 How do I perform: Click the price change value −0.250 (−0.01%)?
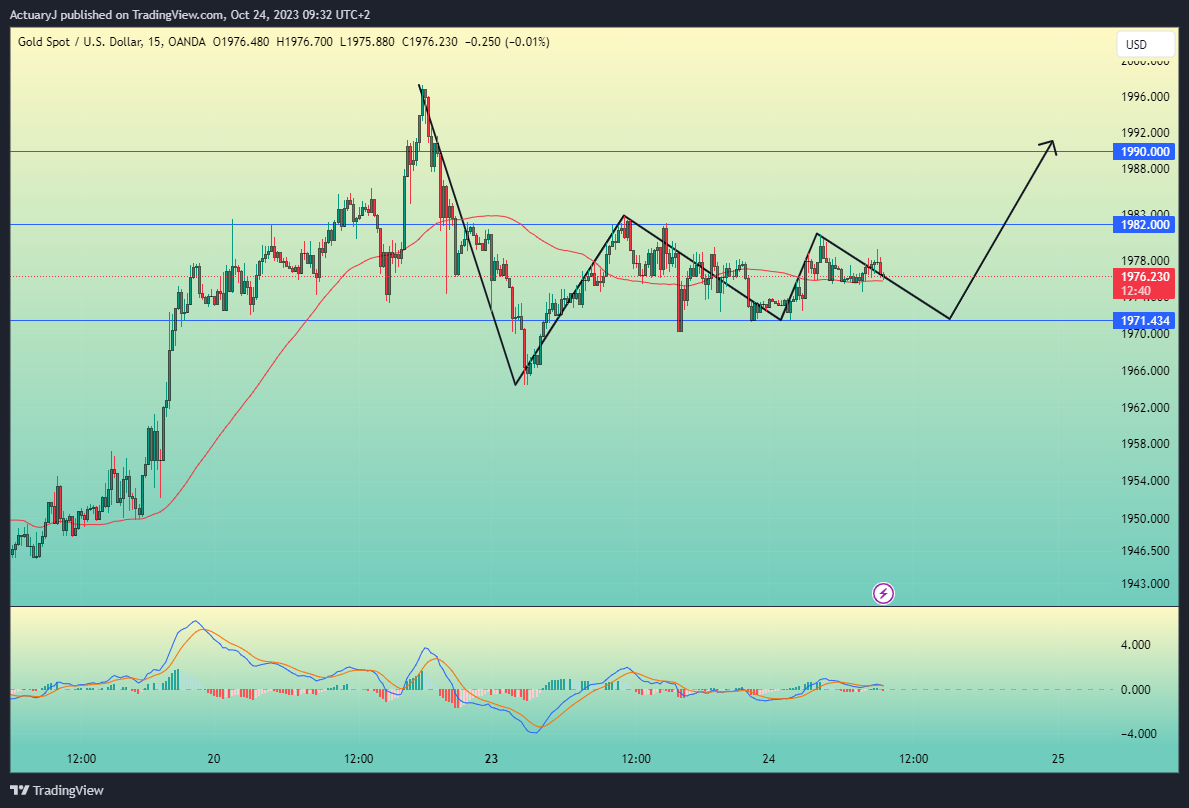[507, 42]
